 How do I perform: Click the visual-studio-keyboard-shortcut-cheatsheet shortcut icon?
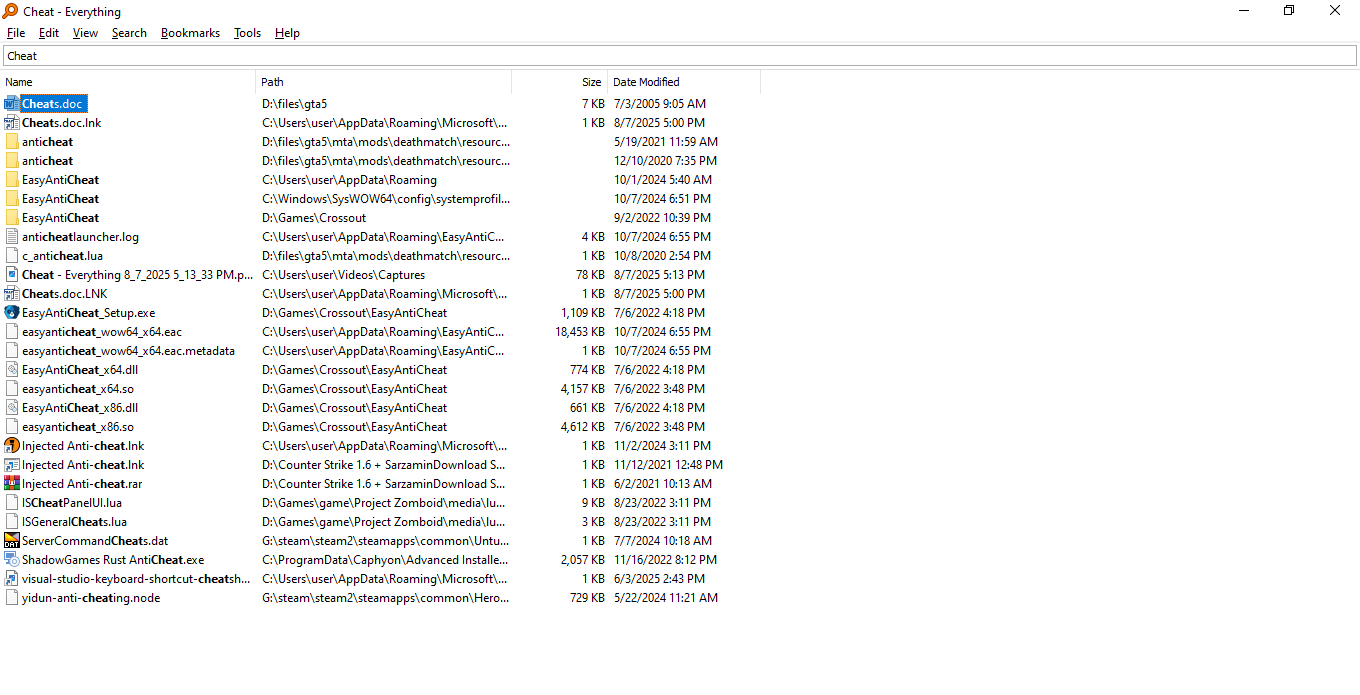click(12, 579)
